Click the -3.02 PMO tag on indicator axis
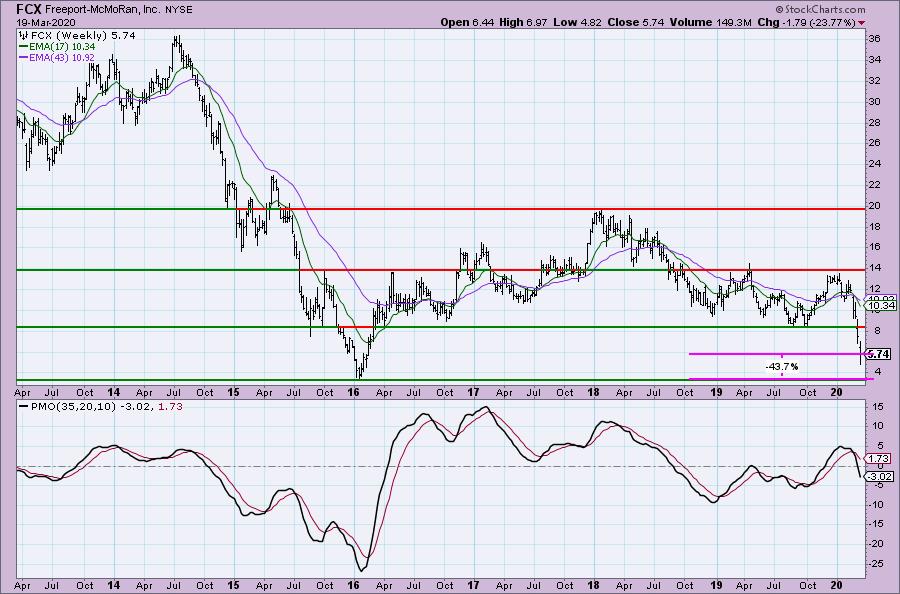Viewport: 900px width, 594px height. coord(879,477)
